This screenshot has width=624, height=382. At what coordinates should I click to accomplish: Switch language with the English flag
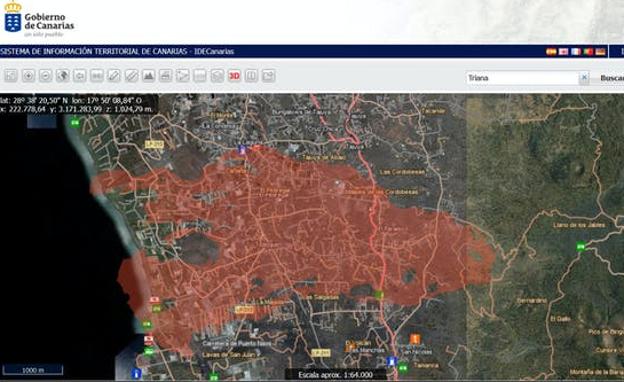pyautogui.click(x=564, y=52)
